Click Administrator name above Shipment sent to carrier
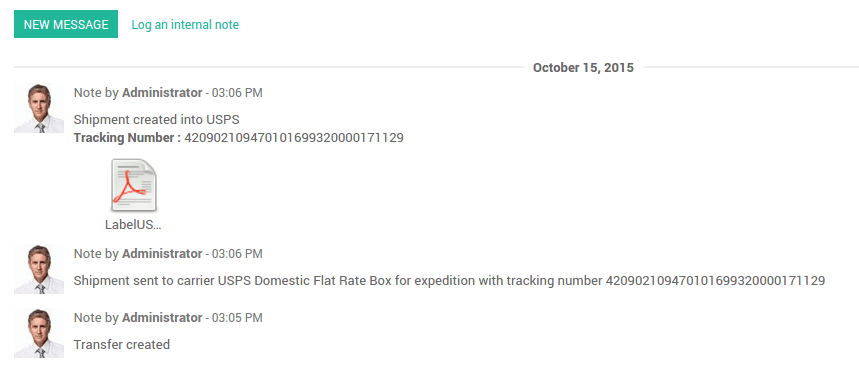Image resolution: width=859 pixels, height=366 pixels. (162, 254)
